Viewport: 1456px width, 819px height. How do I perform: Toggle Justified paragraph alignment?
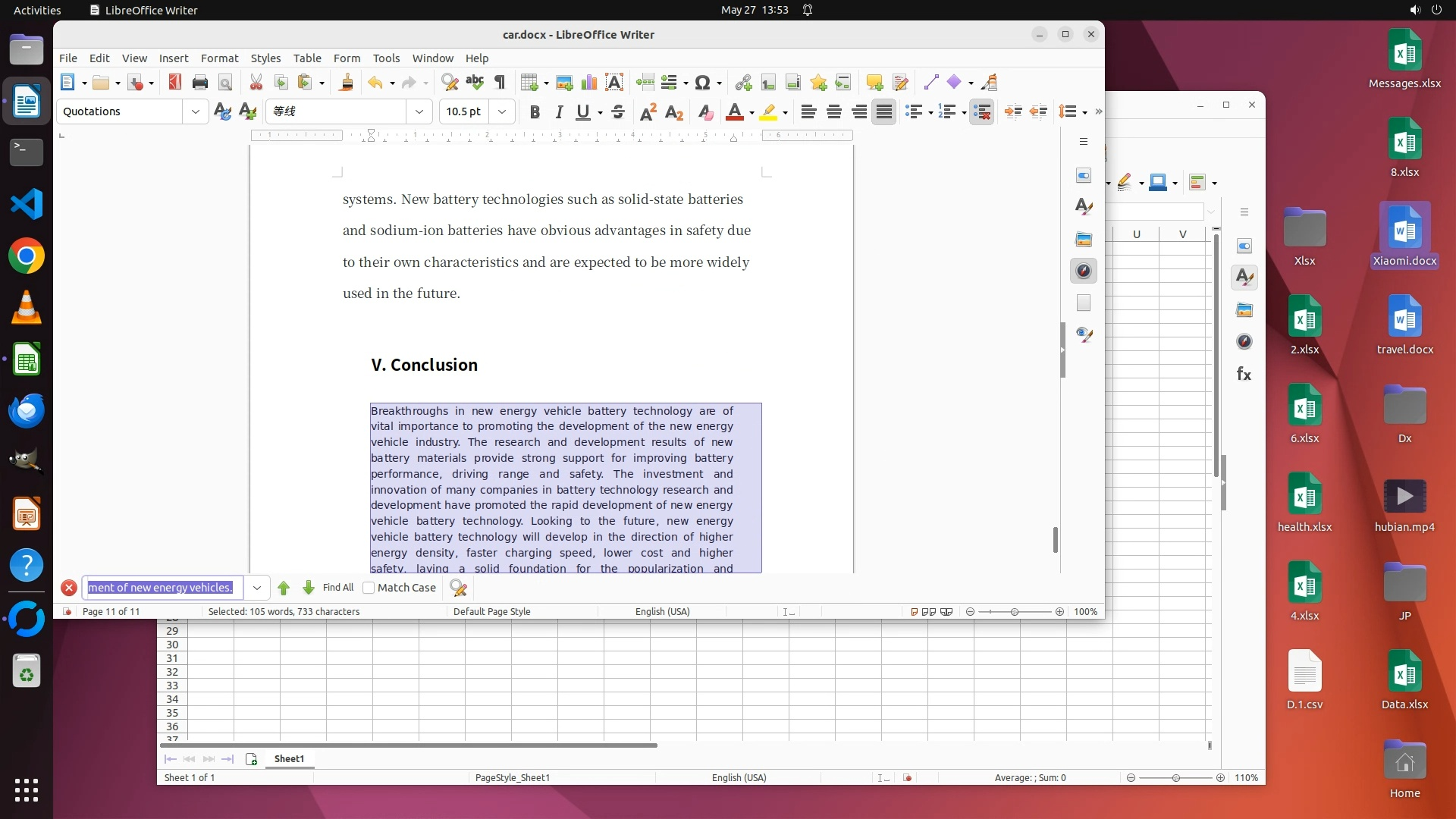[883, 112]
